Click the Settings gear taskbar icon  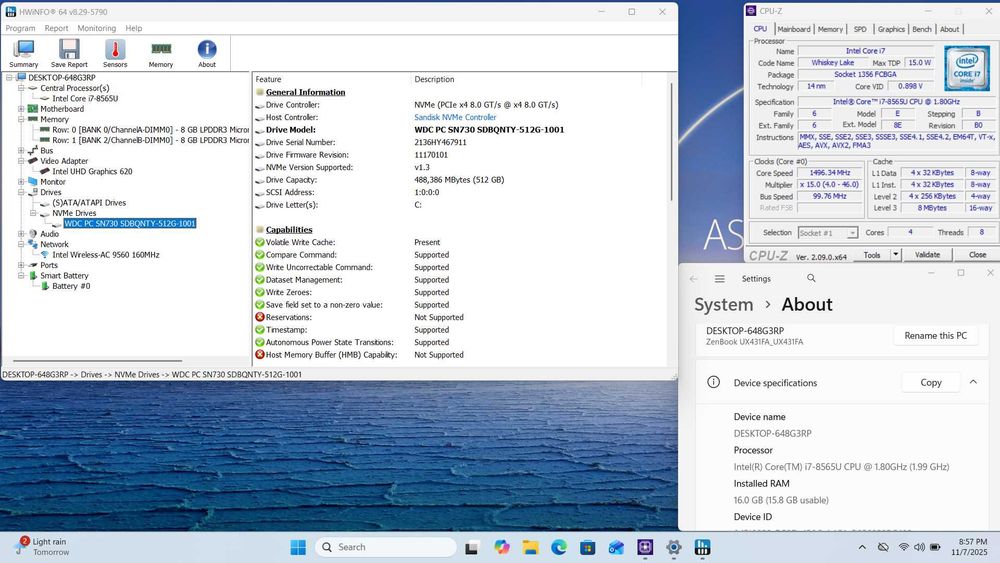673,547
